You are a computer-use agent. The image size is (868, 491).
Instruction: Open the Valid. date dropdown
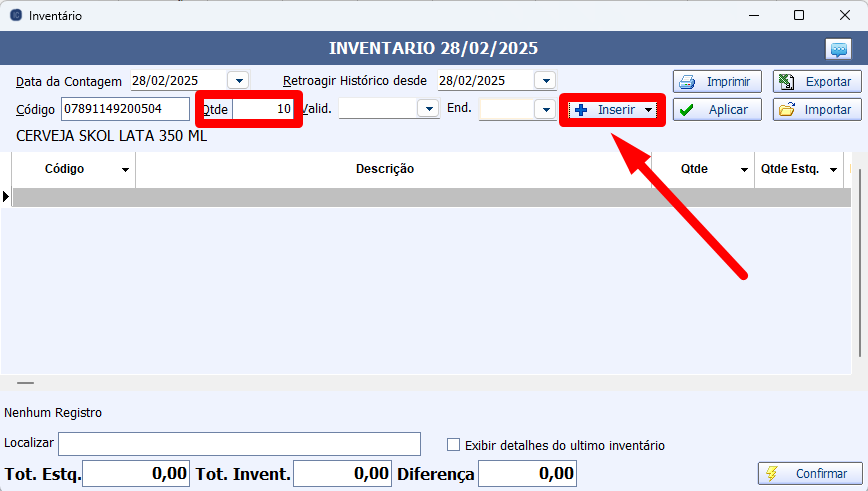429,109
